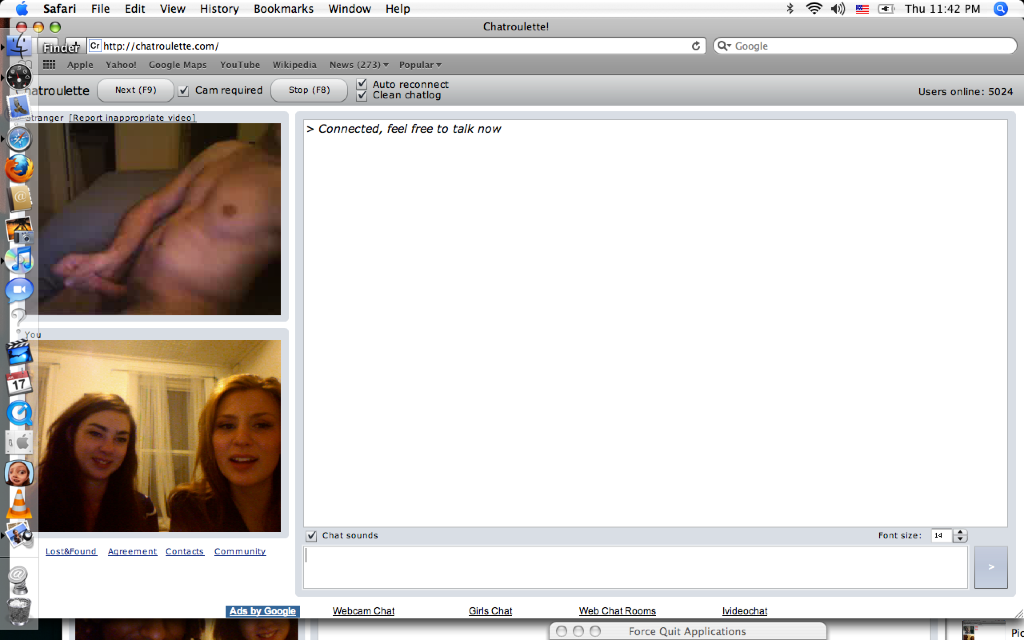Screen dimensions: 1024x640
Task: Focus the chatroulette.com address bar
Action: tap(396, 46)
